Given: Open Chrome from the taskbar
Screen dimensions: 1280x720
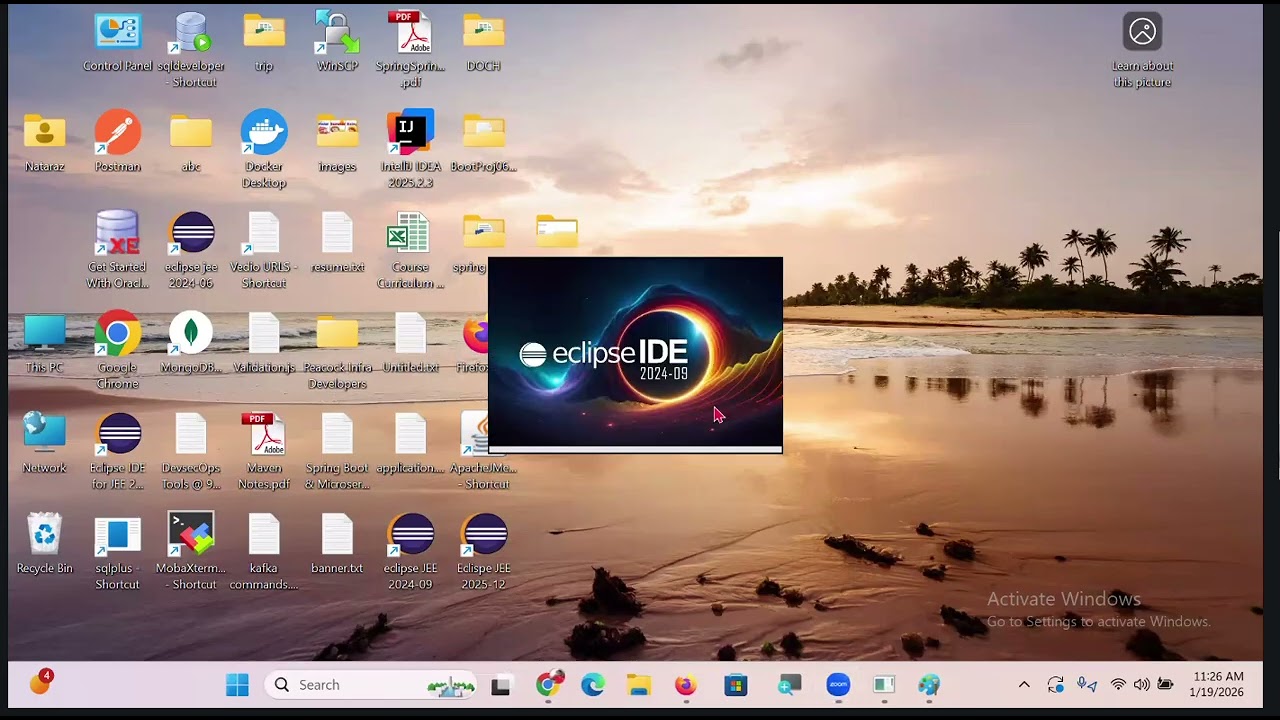Looking at the screenshot, I should coord(548,685).
